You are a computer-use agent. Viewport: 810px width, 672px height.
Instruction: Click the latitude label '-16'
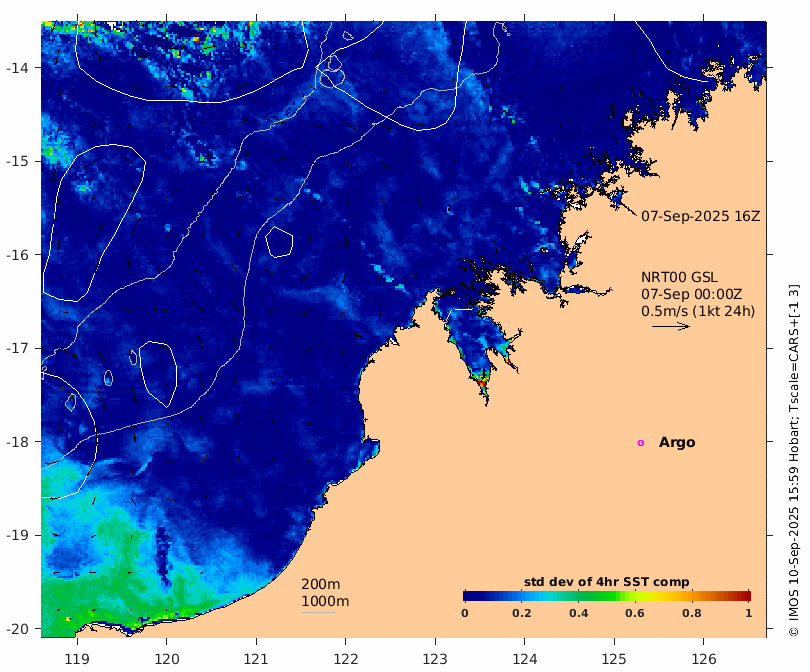pyautogui.click(x=17, y=255)
